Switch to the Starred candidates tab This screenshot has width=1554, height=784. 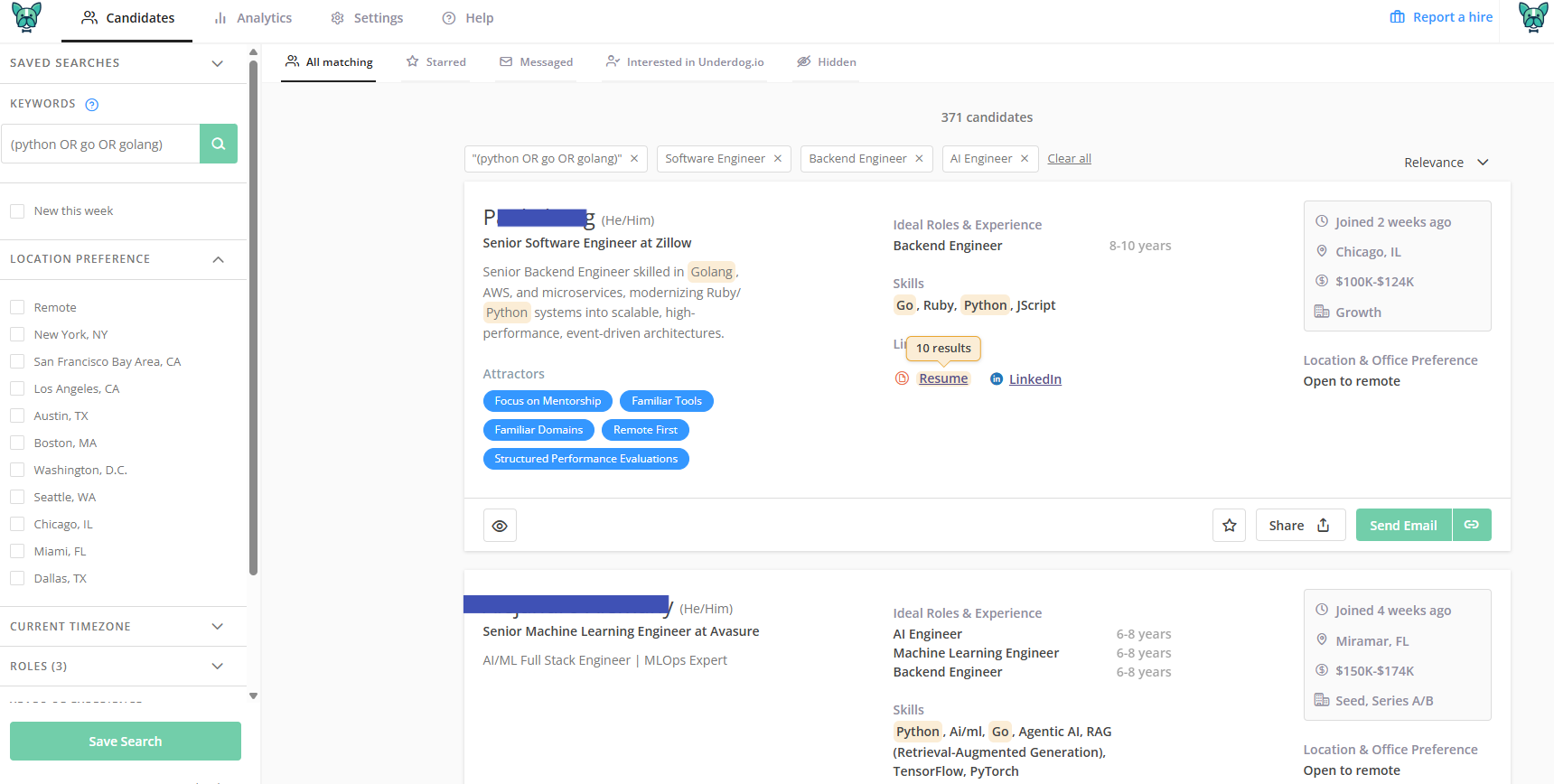436,62
